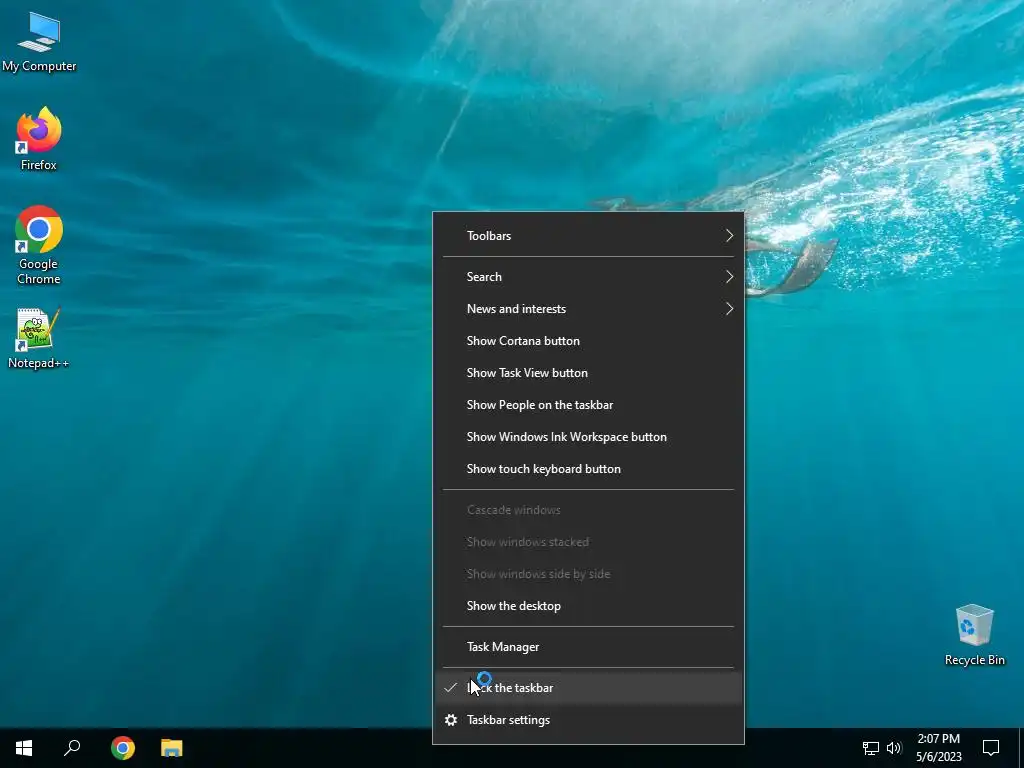Click the greyed Show windows side by side
The width and height of the screenshot is (1024, 768).
(x=588, y=574)
